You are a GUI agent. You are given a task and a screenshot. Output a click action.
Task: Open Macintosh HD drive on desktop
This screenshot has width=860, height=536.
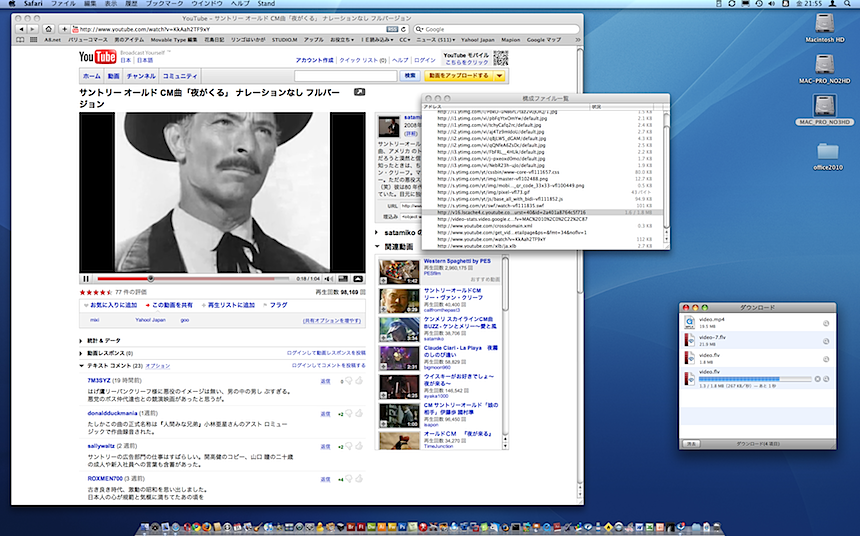point(824,25)
